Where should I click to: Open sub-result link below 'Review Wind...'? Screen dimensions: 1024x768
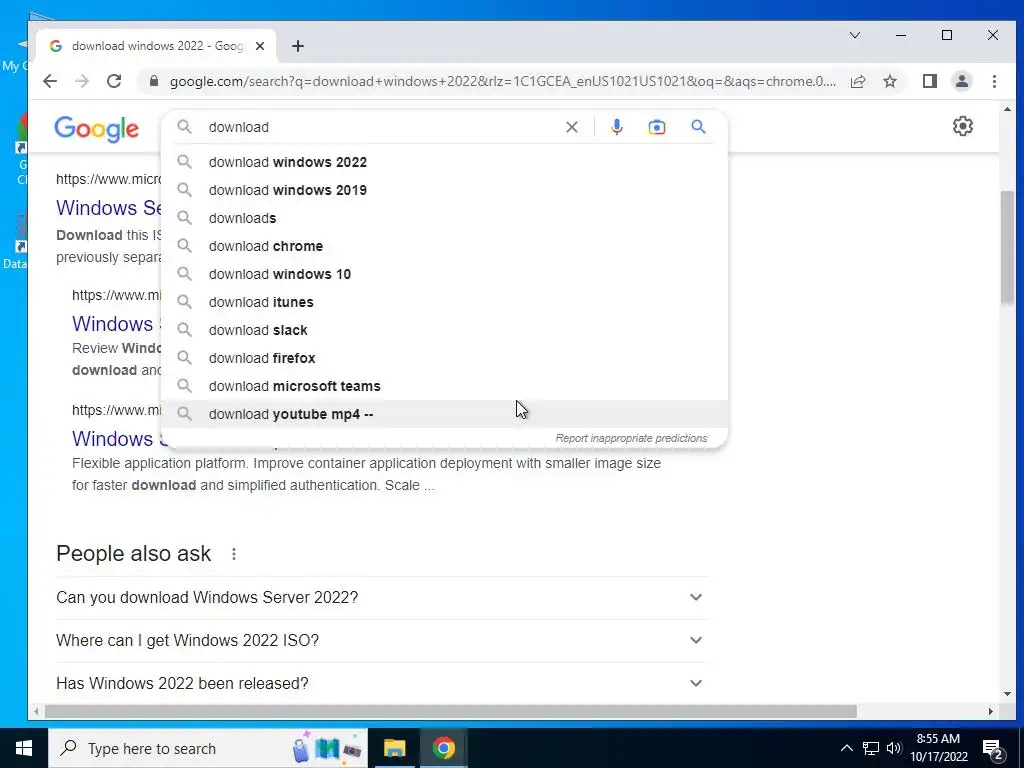(x=116, y=324)
